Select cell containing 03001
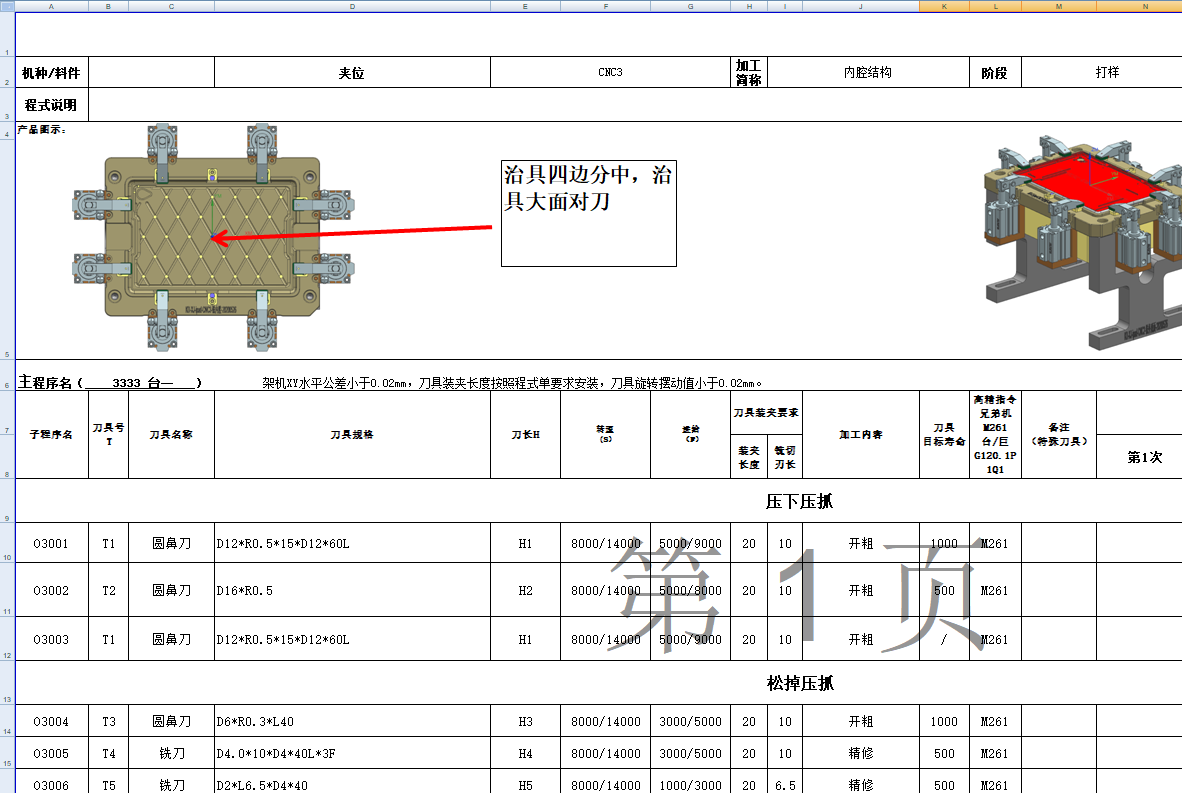The width and height of the screenshot is (1182, 793). 52,543
